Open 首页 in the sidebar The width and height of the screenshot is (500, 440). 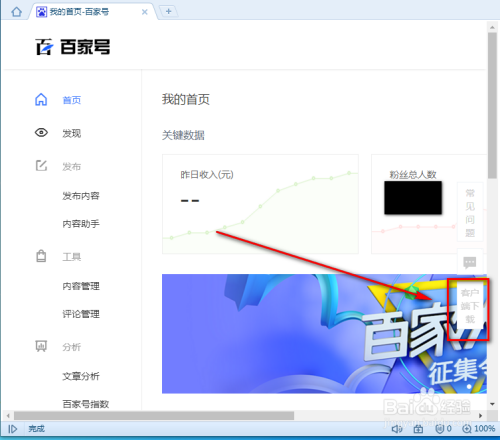(72, 100)
